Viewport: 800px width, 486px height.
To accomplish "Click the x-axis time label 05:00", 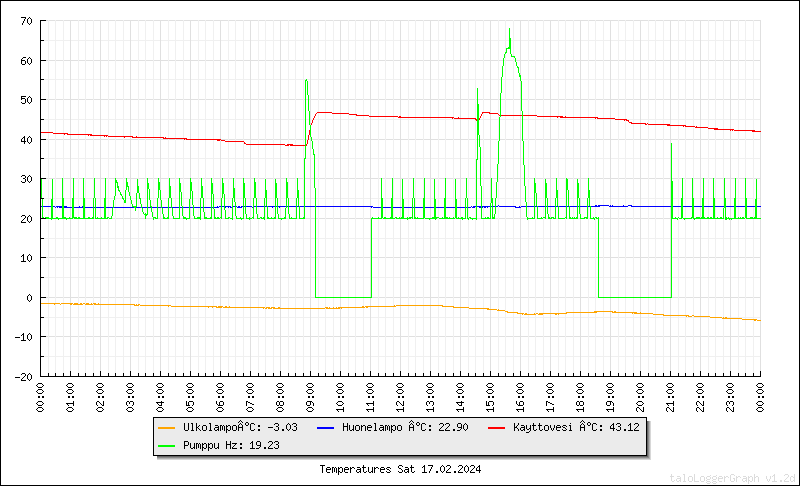I will 190,398.
